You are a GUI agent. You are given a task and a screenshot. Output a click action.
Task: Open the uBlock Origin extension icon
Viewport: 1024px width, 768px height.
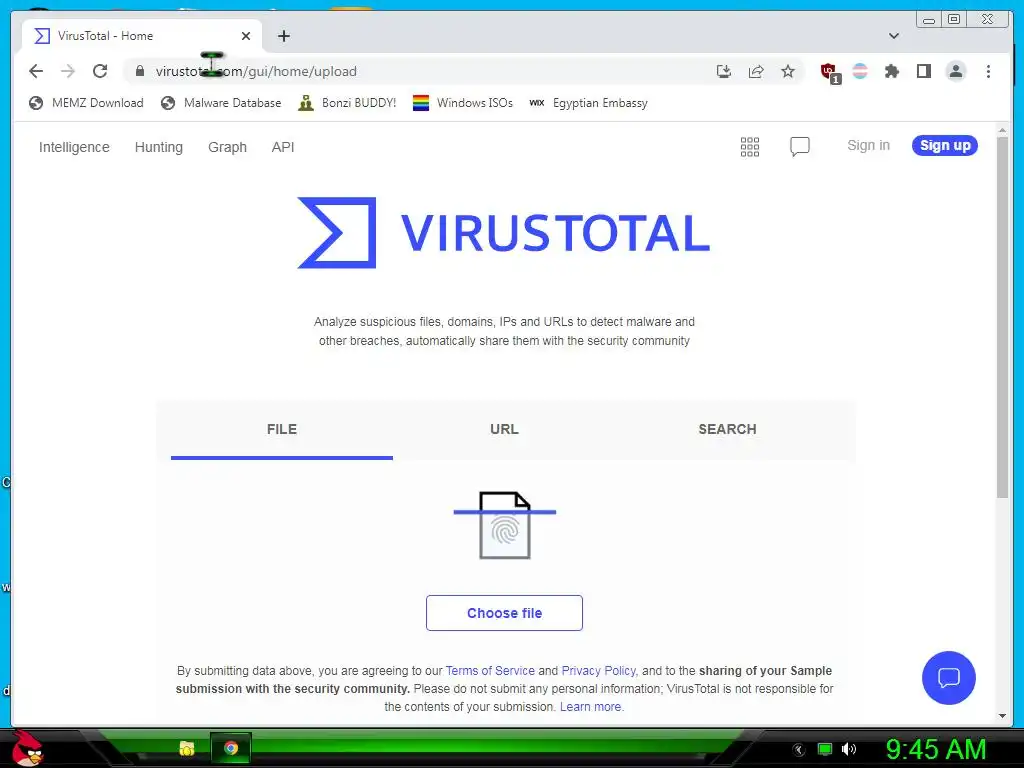click(829, 72)
